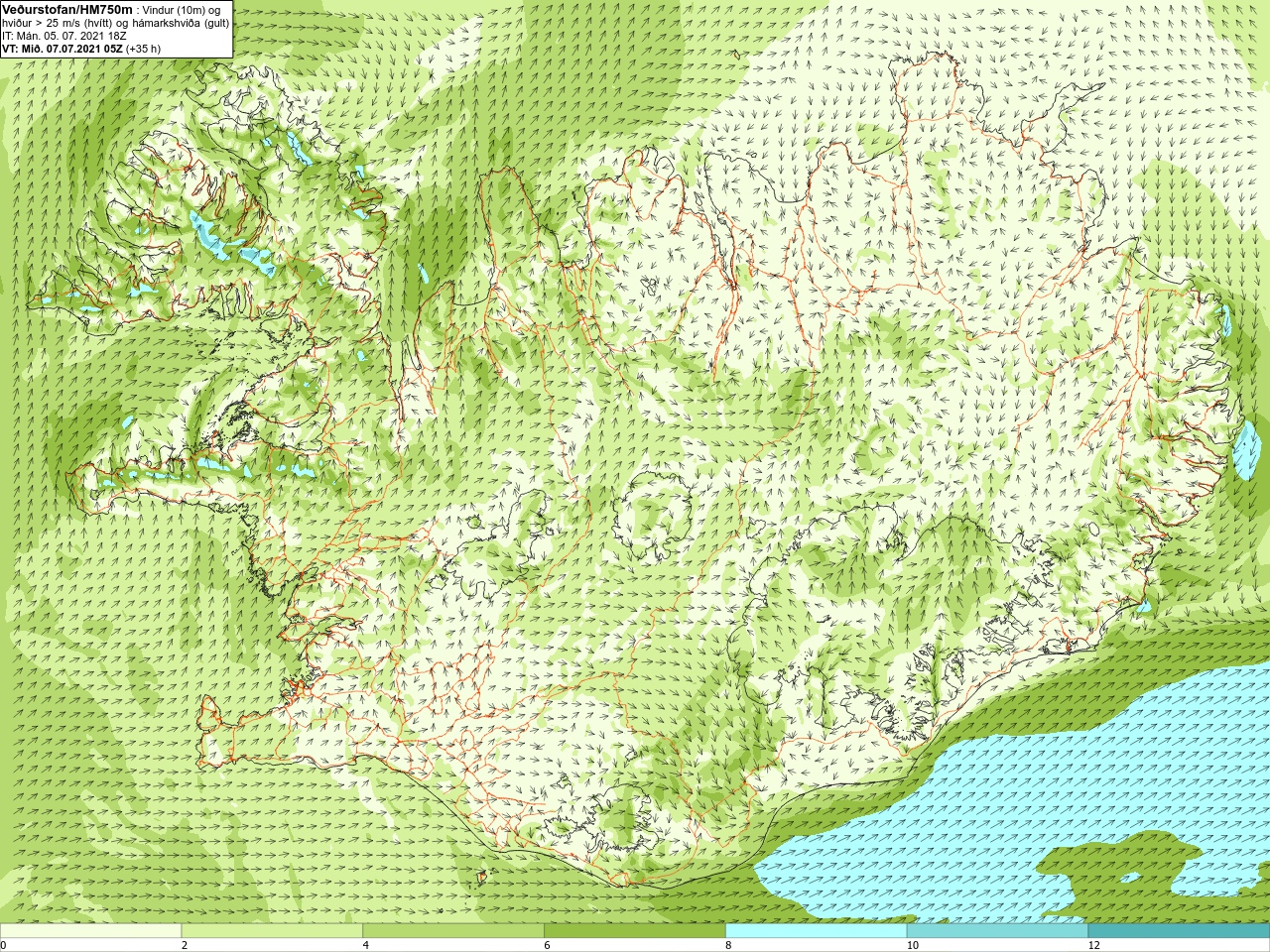Click the "Vindur (10m) og" text in the header
Image resolution: width=1270 pixels, height=952 pixels.
point(182,10)
